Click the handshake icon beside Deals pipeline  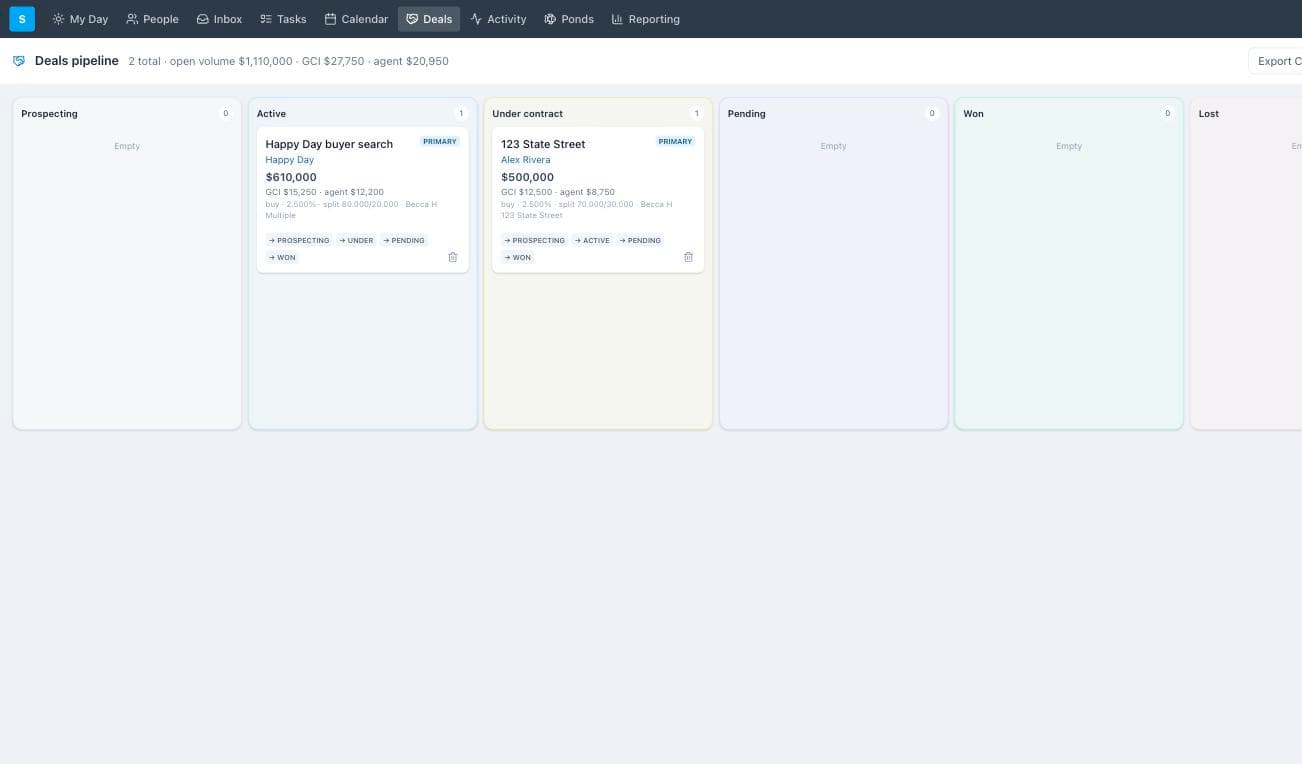pos(19,61)
